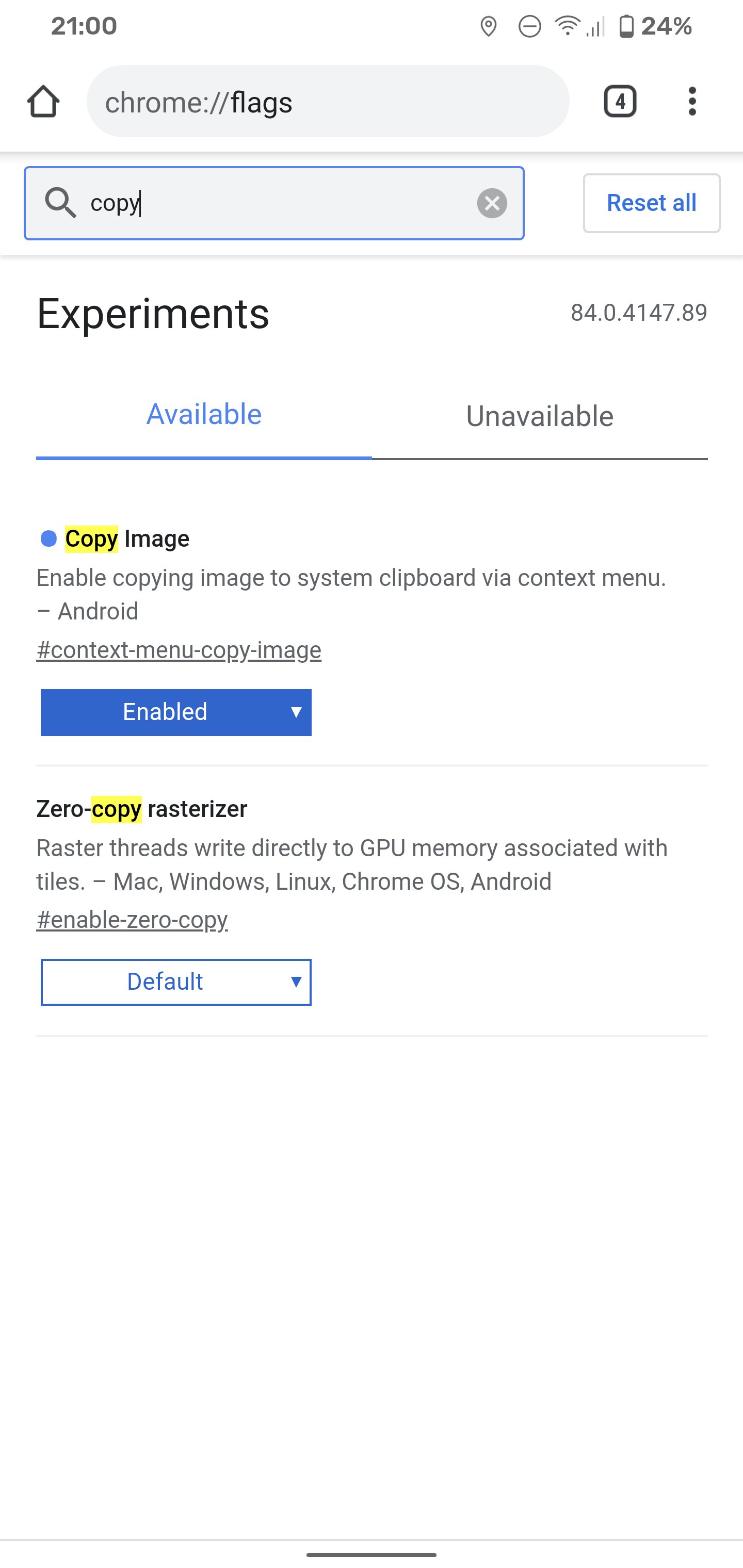
Task: Tap the do-not-disturb status icon
Action: 529,26
